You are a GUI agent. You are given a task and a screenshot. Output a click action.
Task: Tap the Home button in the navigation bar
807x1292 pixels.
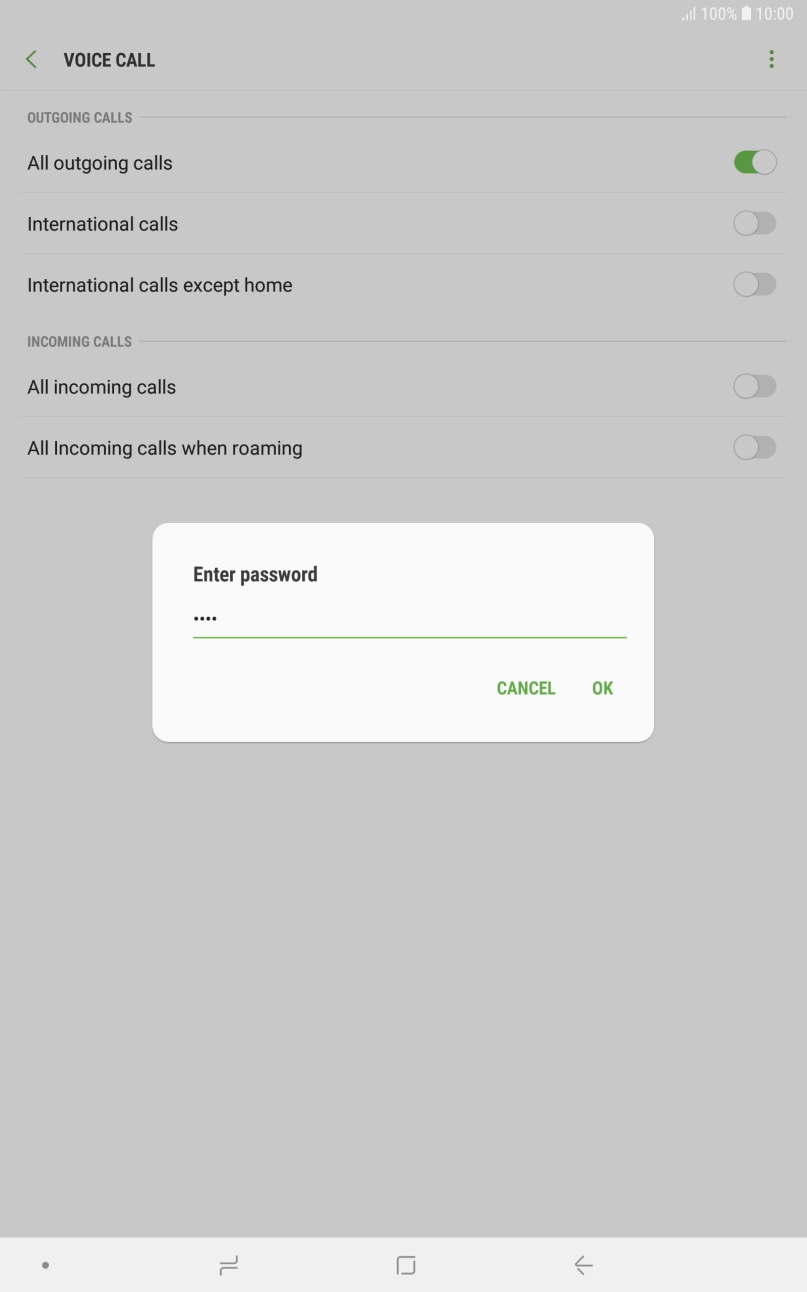404,1265
